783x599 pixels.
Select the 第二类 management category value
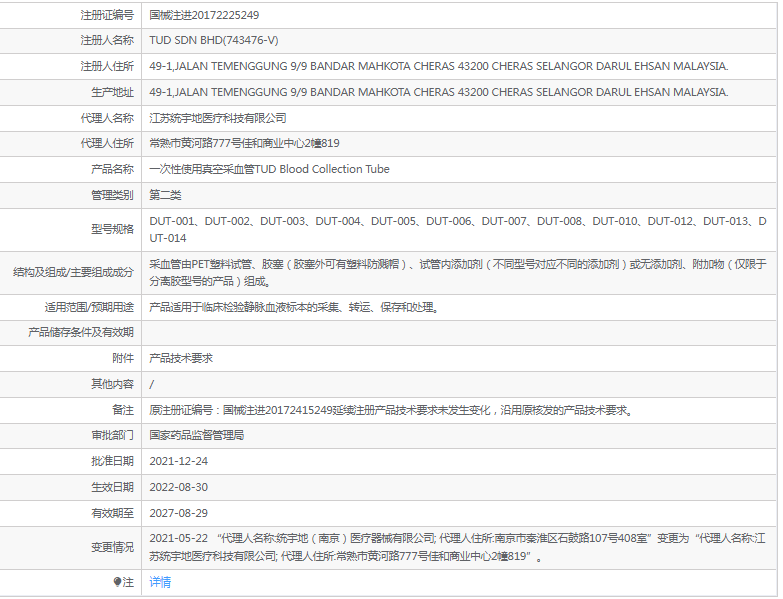coord(165,194)
